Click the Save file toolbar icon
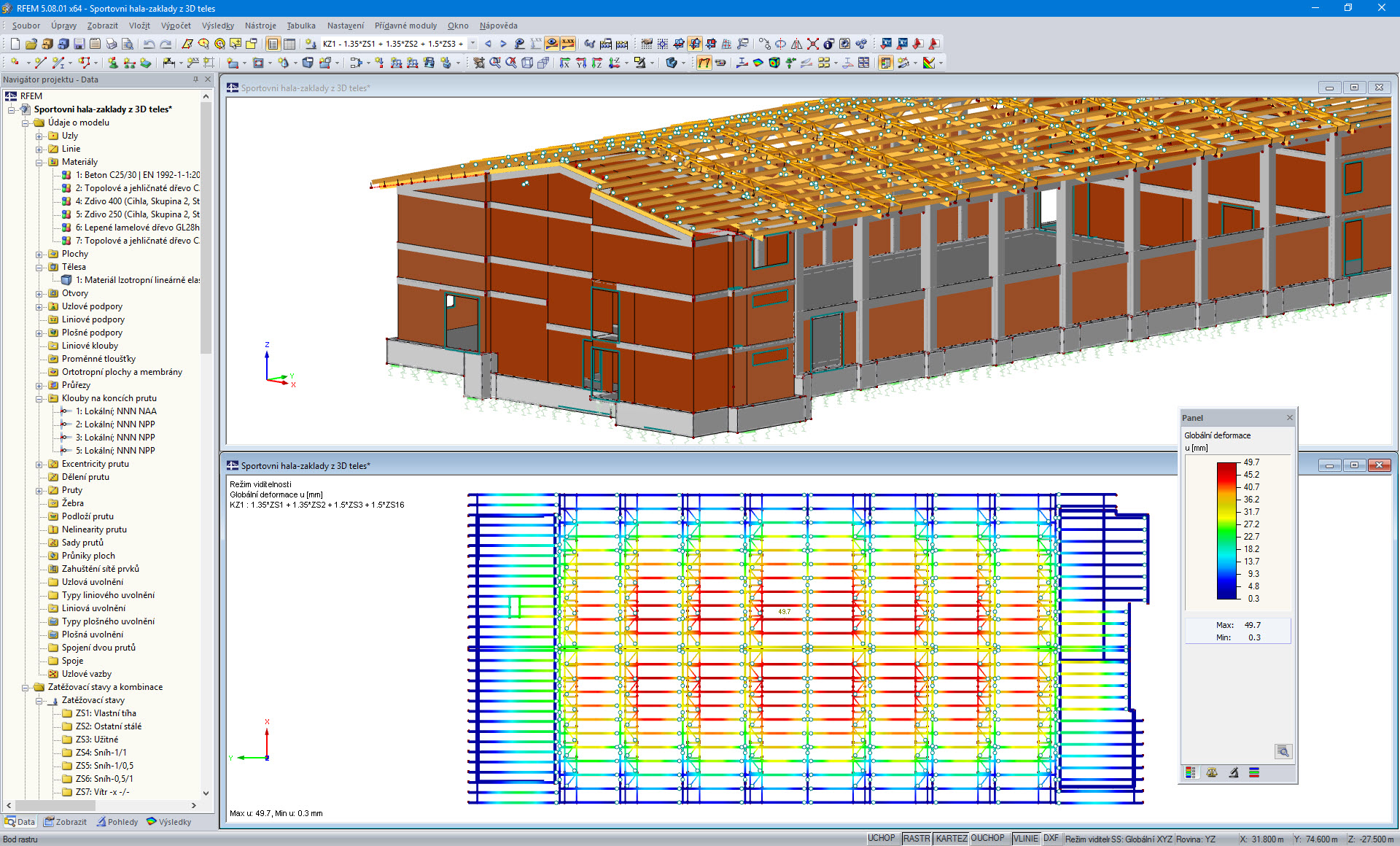Image resolution: width=1400 pixels, height=846 pixels. (79, 44)
